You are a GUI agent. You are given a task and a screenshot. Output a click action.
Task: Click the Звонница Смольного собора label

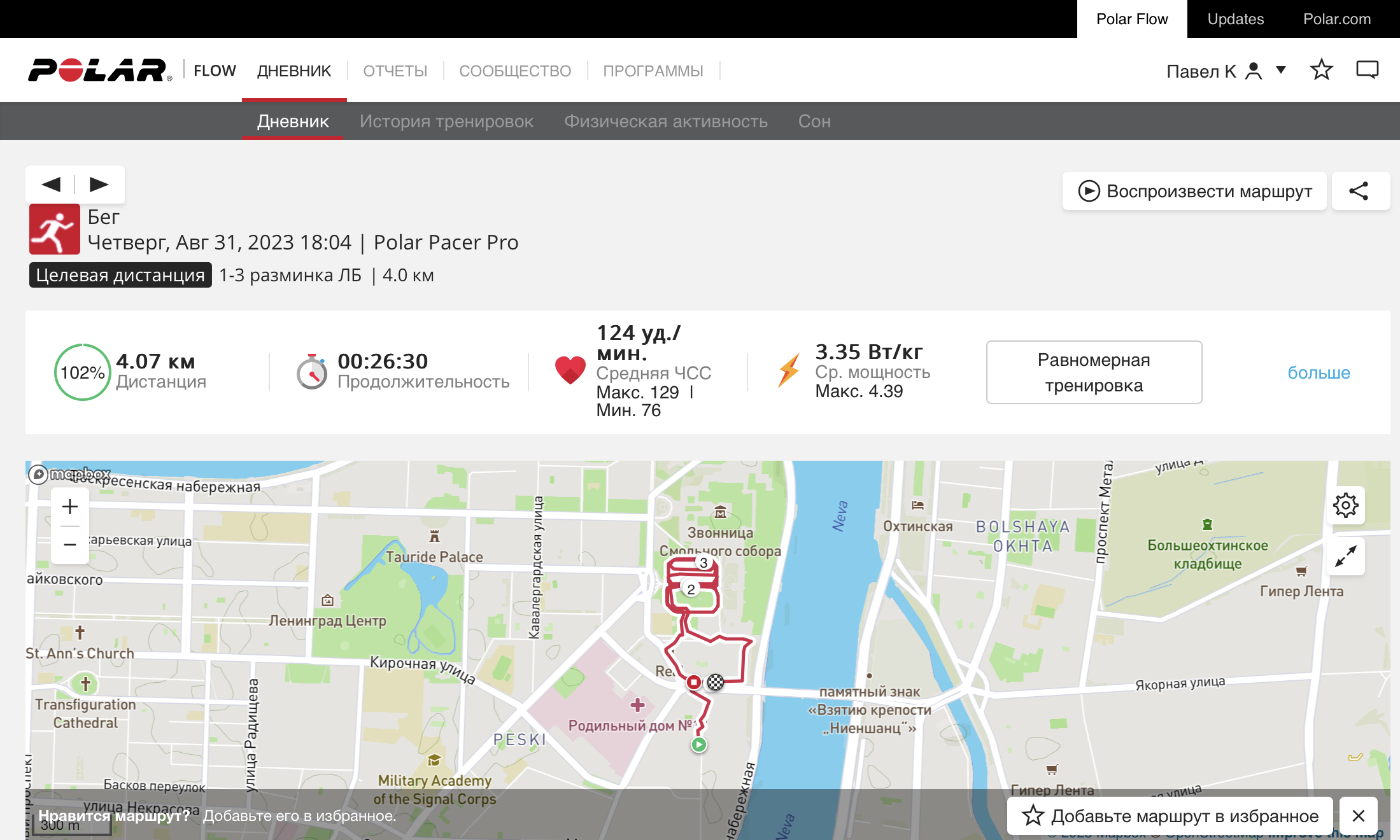click(720, 542)
